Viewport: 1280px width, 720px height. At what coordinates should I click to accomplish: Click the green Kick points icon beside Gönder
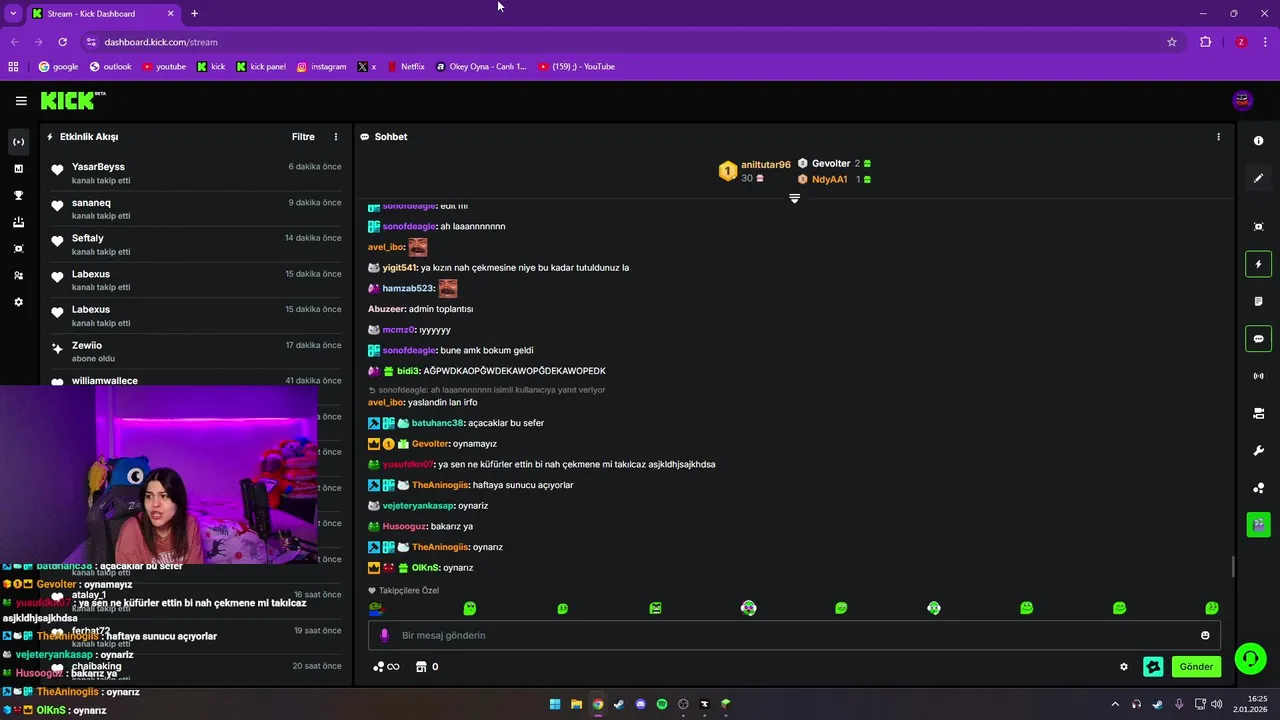pyautogui.click(x=1153, y=667)
